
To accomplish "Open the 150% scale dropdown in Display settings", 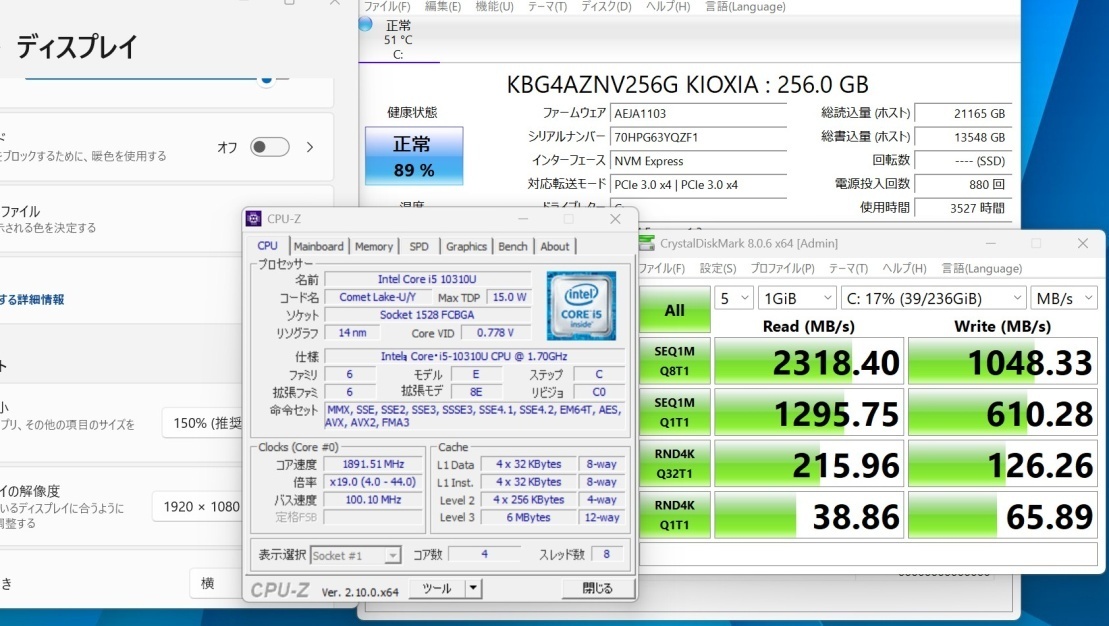I will tap(202, 423).
